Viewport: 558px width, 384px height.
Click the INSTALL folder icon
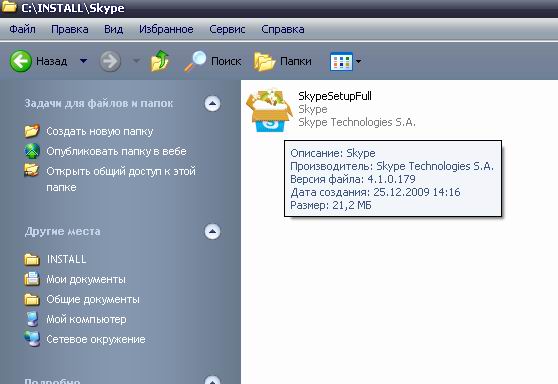[x=32, y=259]
